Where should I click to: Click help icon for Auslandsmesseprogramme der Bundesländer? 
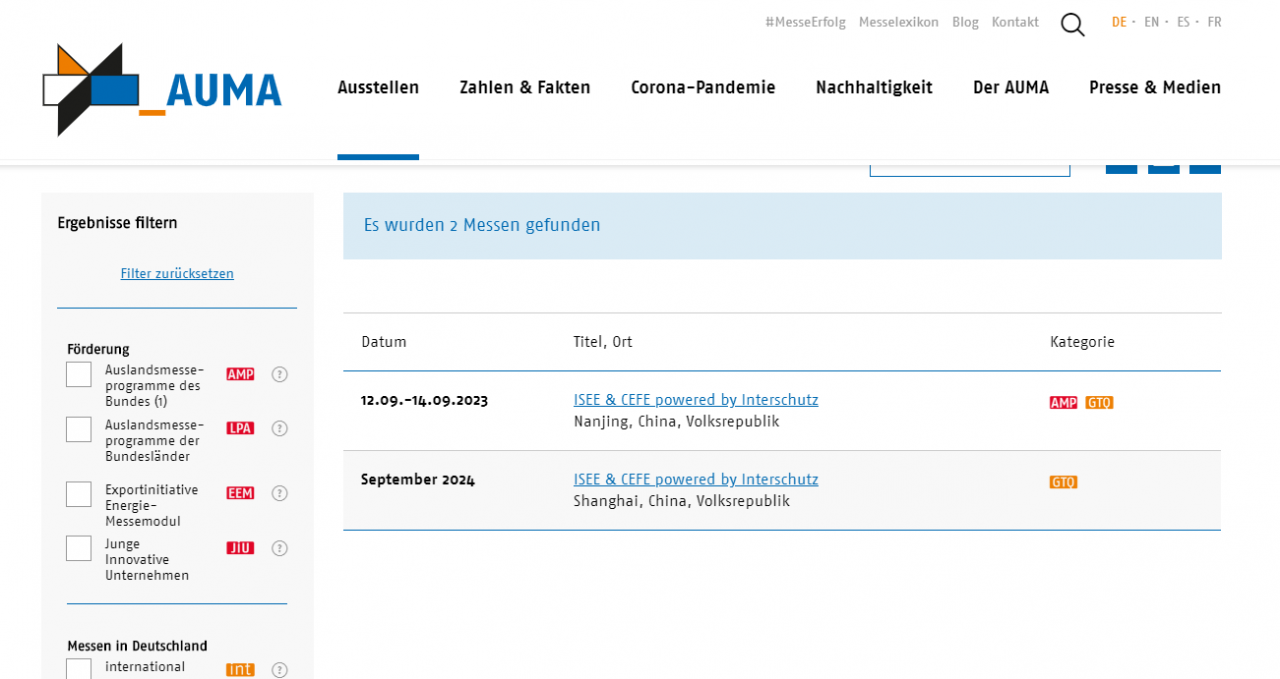[x=280, y=428]
